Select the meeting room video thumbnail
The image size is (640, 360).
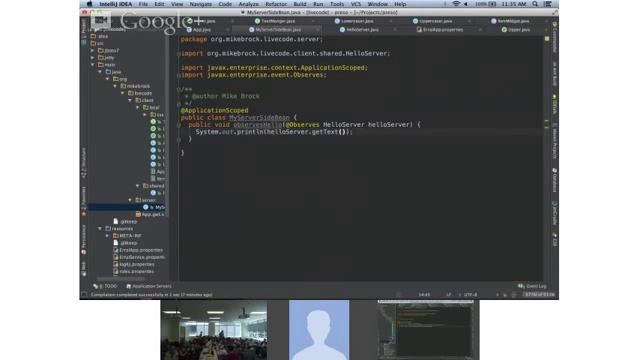pyautogui.click(x=213, y=330)
